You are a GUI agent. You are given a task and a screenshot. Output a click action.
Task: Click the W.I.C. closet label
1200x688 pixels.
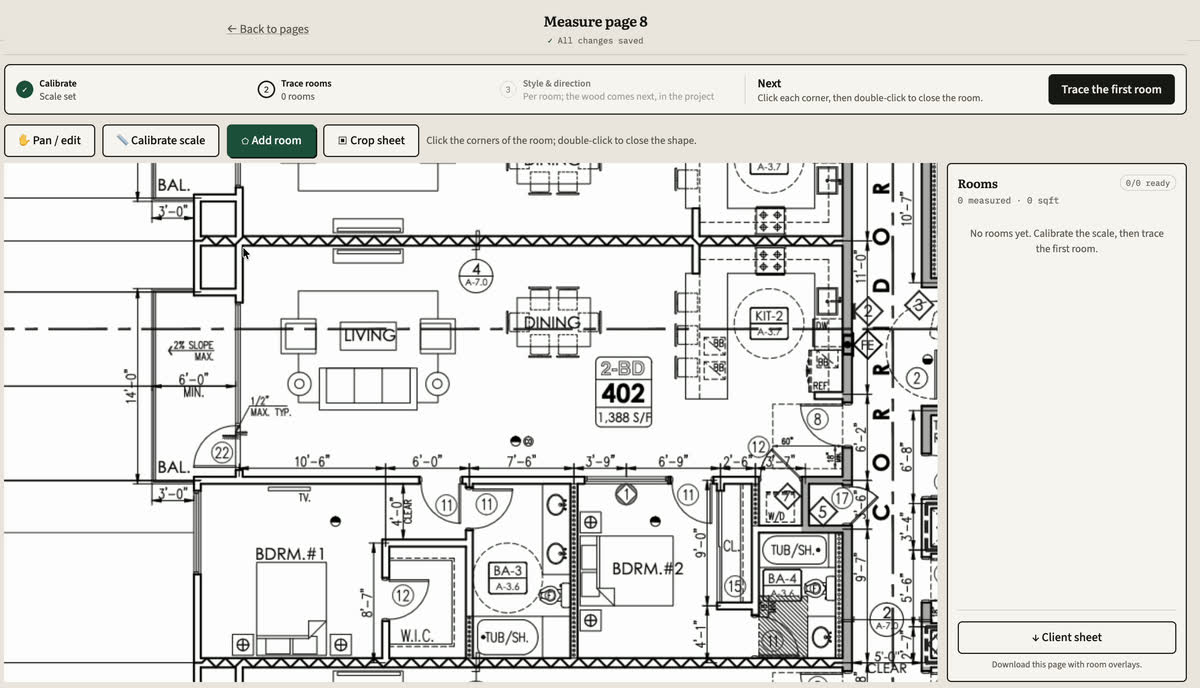click(x=416, y=636)
